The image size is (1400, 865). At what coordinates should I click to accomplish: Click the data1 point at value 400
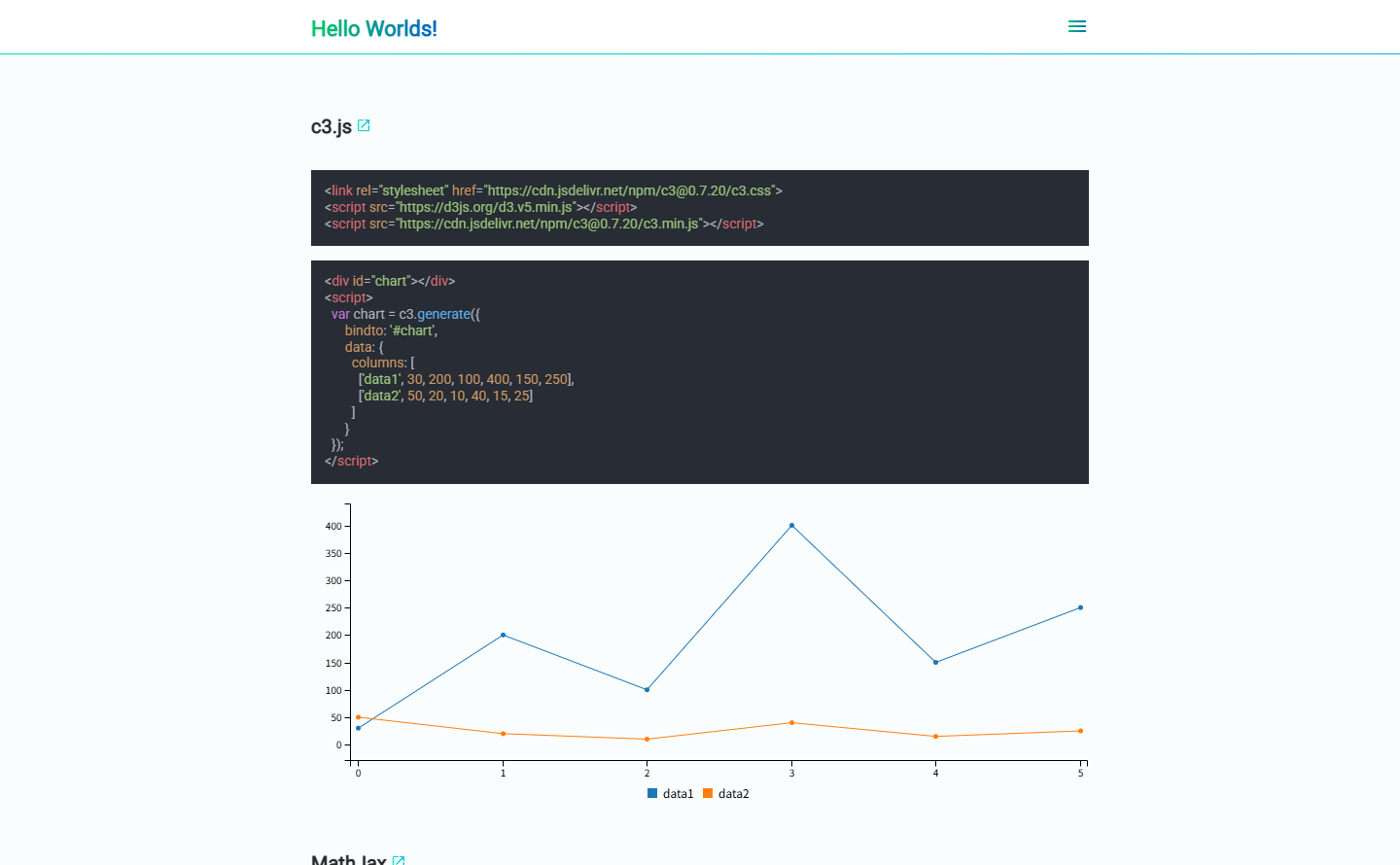click(791, 526)
